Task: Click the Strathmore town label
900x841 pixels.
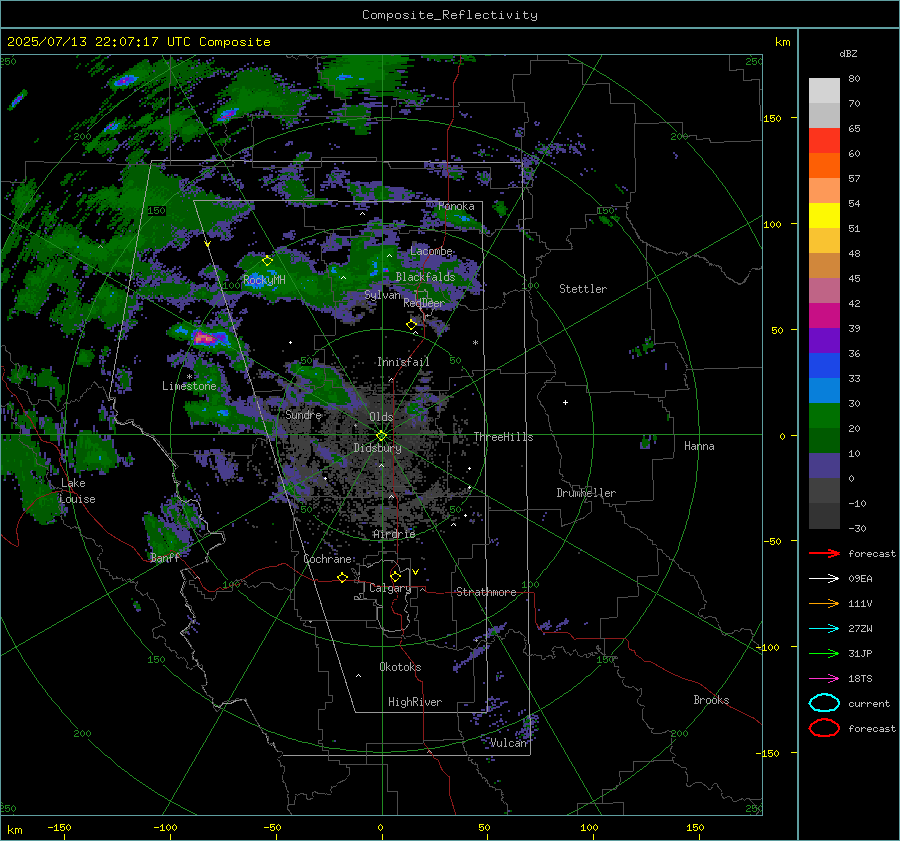Action: coord(486,592)
